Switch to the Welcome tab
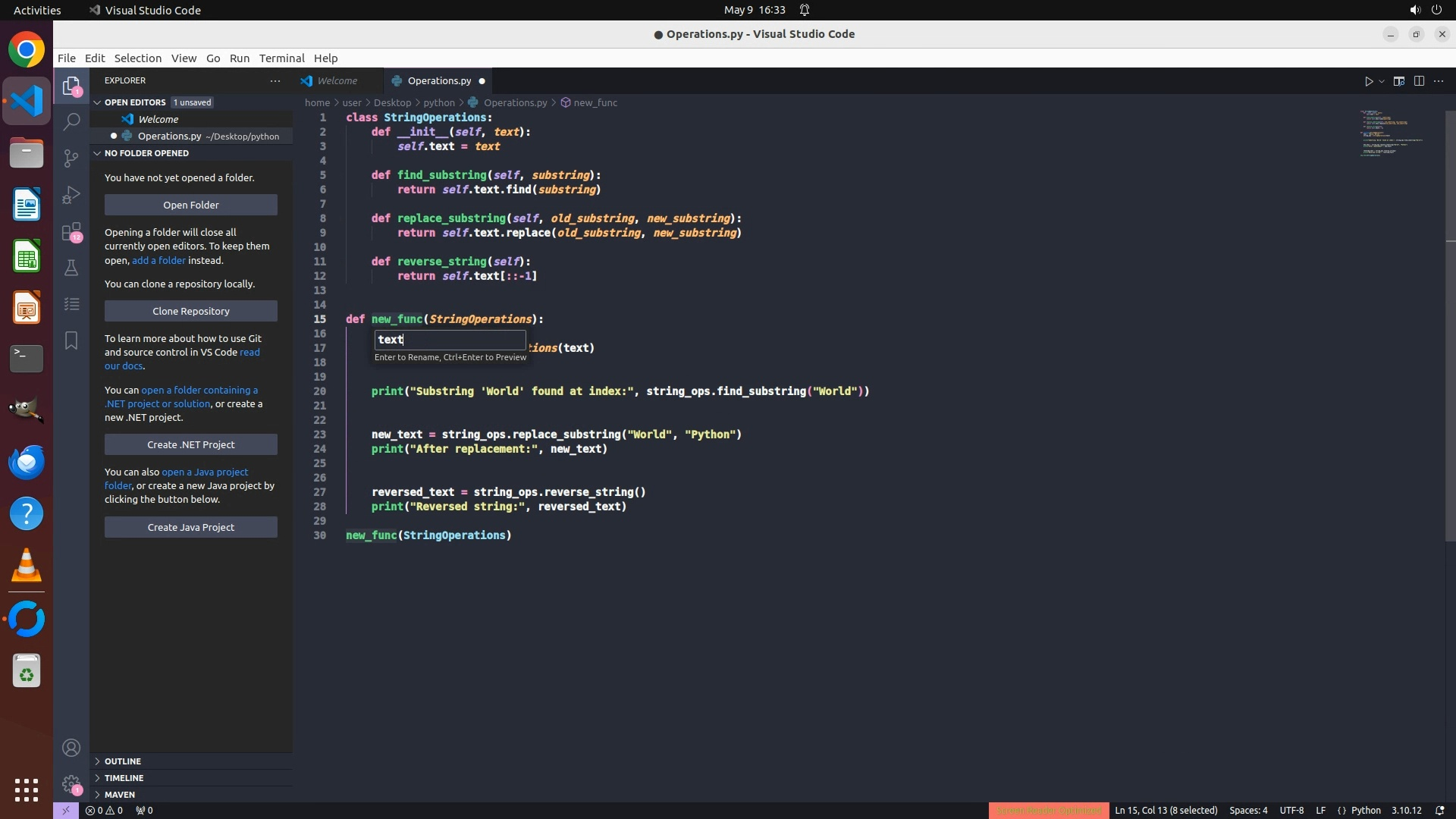Screen dimensions: 1456x819 337,81
